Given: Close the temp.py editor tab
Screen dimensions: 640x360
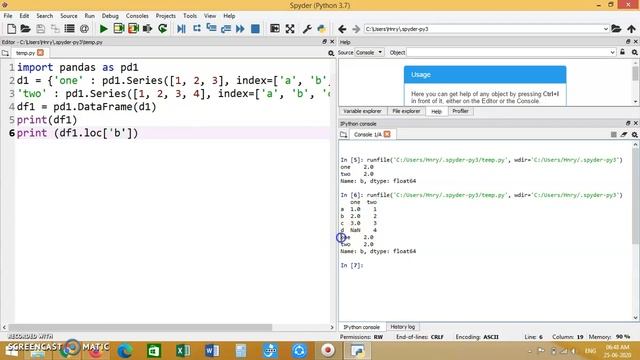Looking at the screenshot, I should pyautogui.click(x=40, y=53).
